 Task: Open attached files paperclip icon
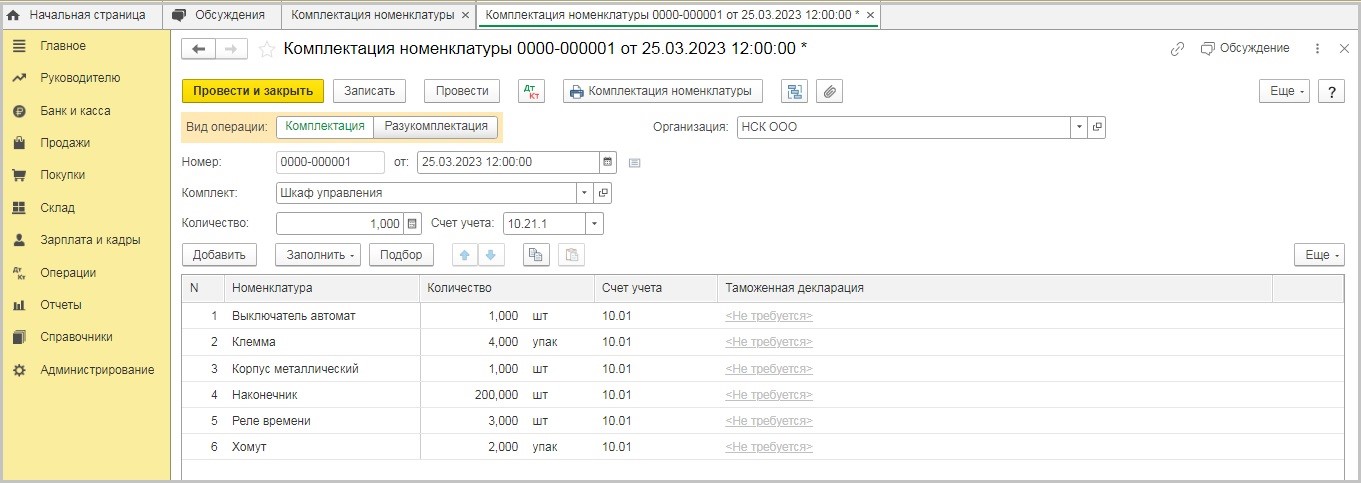830,91
